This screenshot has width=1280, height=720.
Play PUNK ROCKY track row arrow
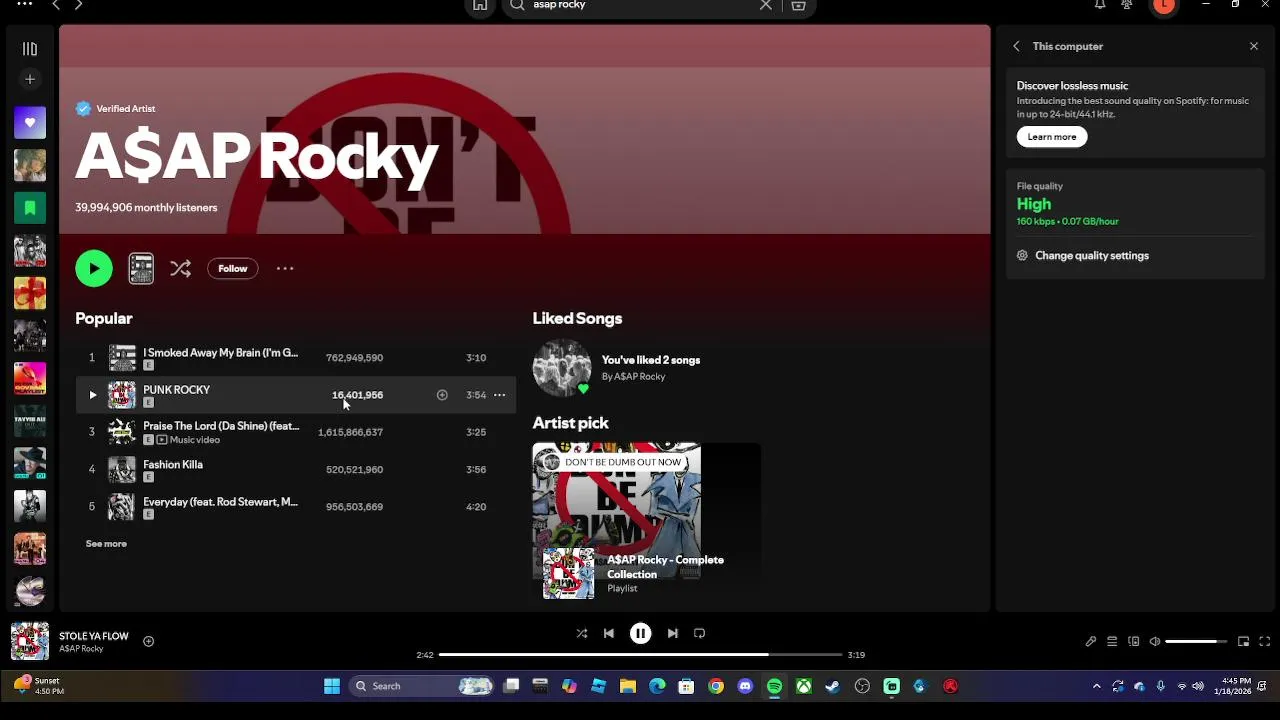click(93, 395)
